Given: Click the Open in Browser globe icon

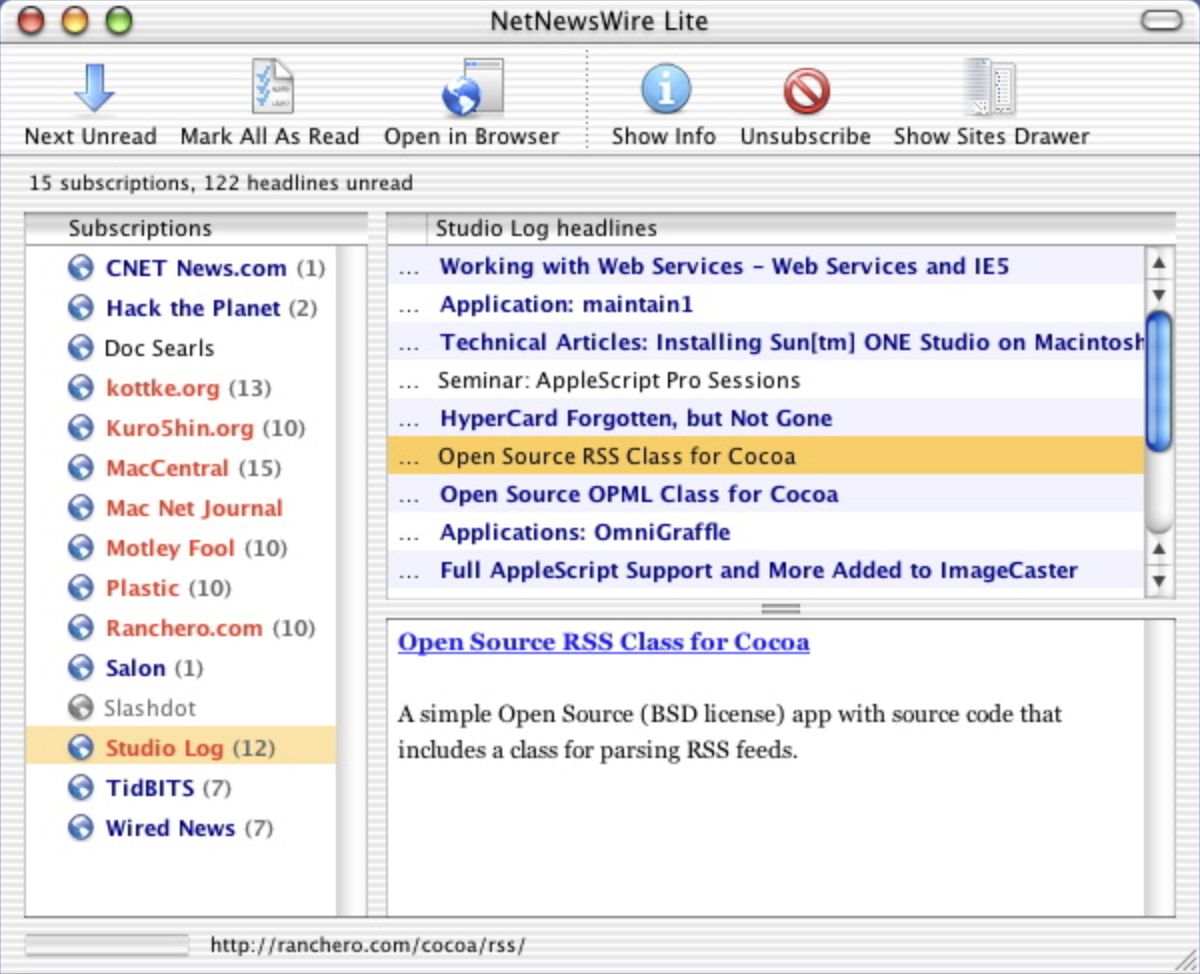Looking at the screenshot, I should pos(472,88).
